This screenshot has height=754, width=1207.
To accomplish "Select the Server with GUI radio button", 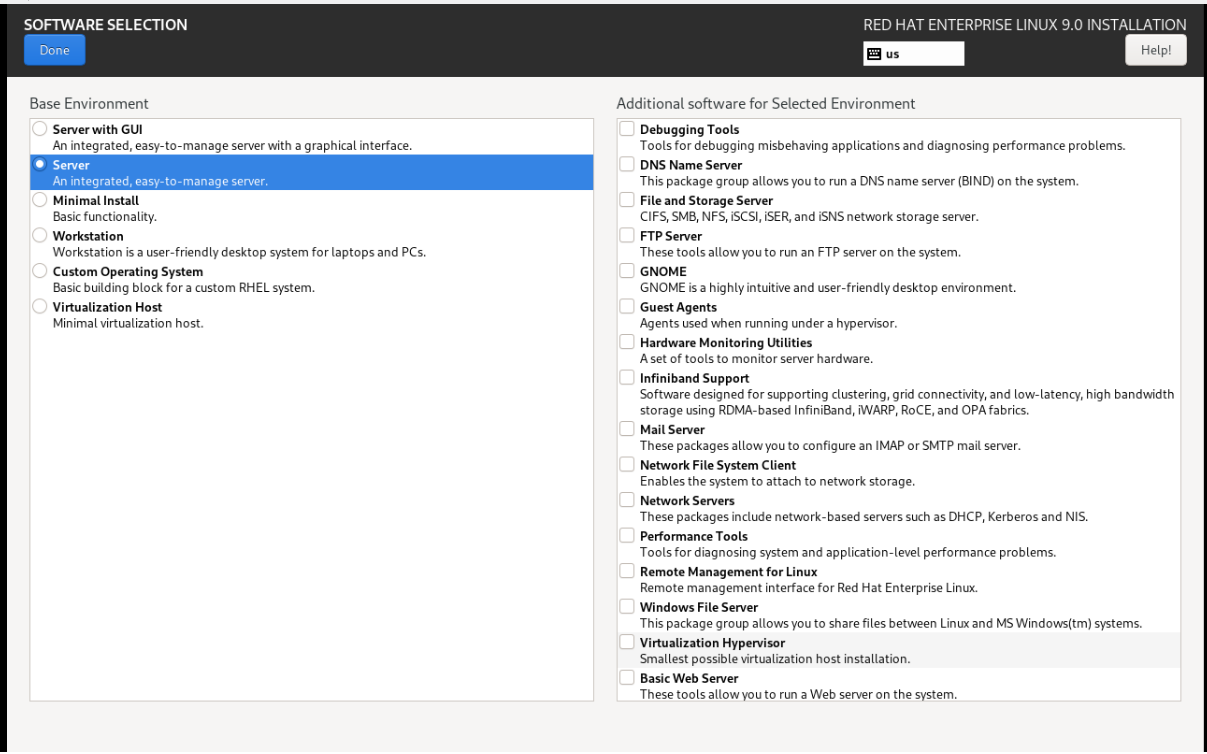I will click(x=39, y=129).
